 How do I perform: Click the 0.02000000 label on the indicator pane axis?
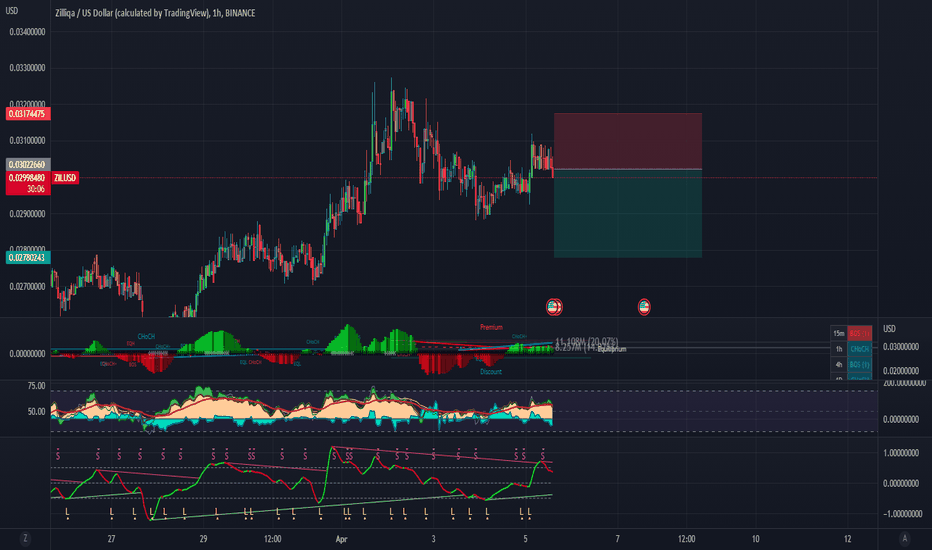pyautogui.click(x=901, y=371)
